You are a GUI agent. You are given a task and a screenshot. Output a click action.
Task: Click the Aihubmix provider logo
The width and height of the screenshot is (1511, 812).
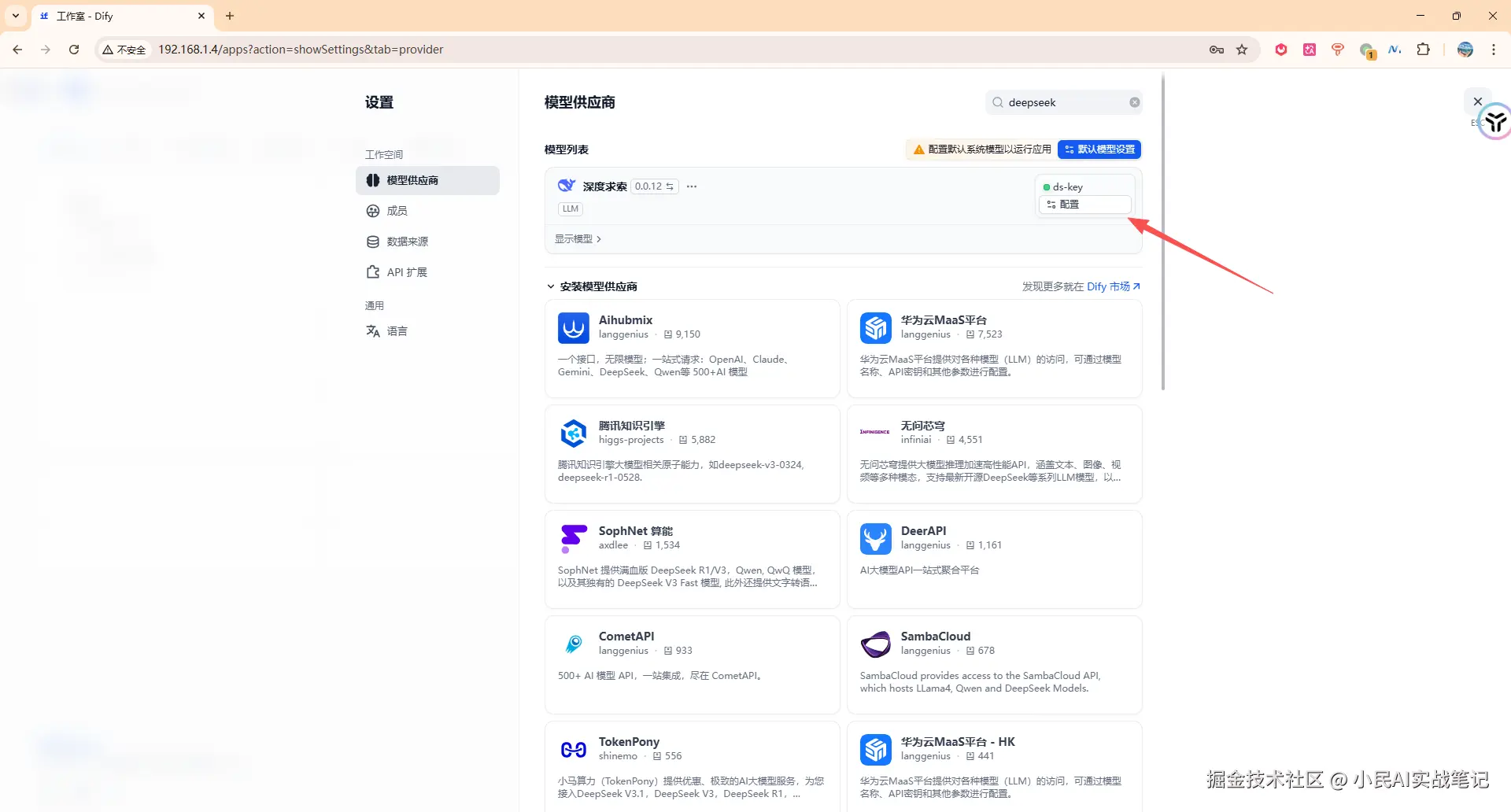[574, 328]
